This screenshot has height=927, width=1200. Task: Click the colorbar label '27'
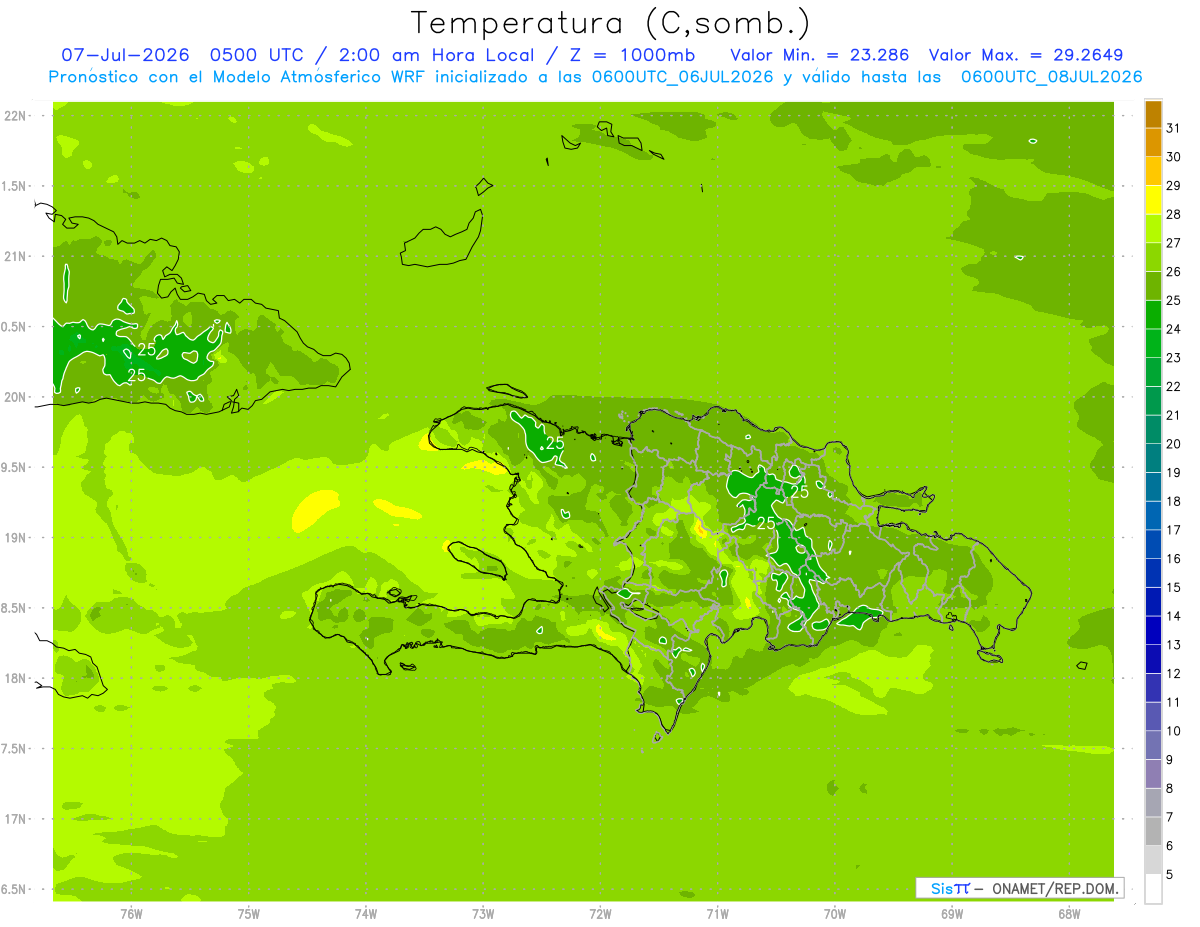1174,243
